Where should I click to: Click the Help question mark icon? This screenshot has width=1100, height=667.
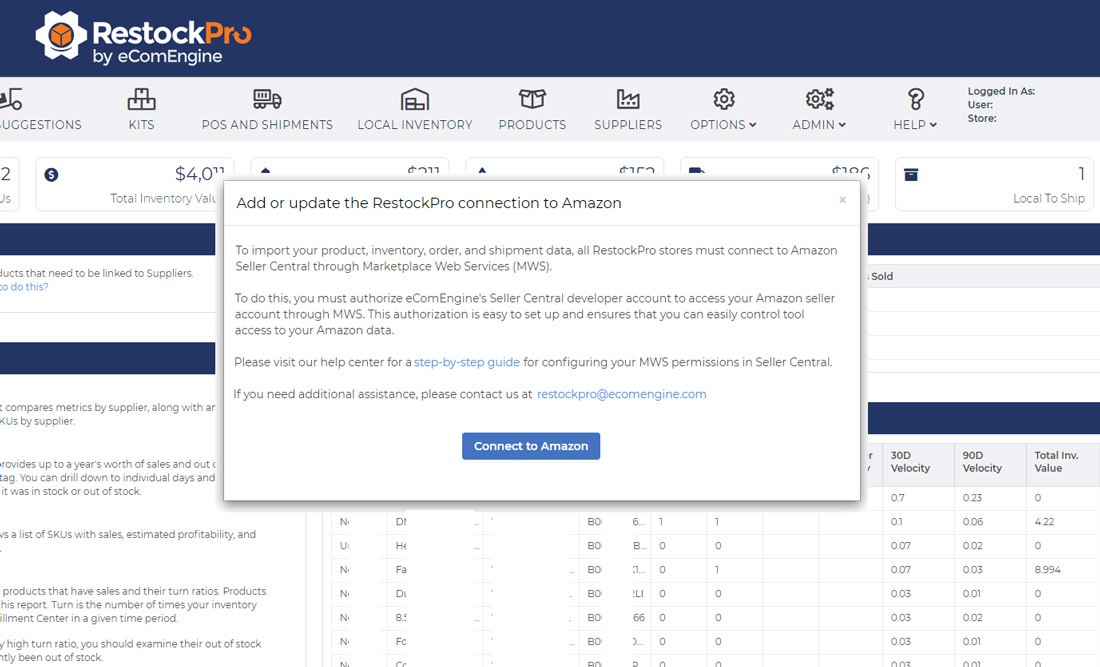[x=915, y=99]
